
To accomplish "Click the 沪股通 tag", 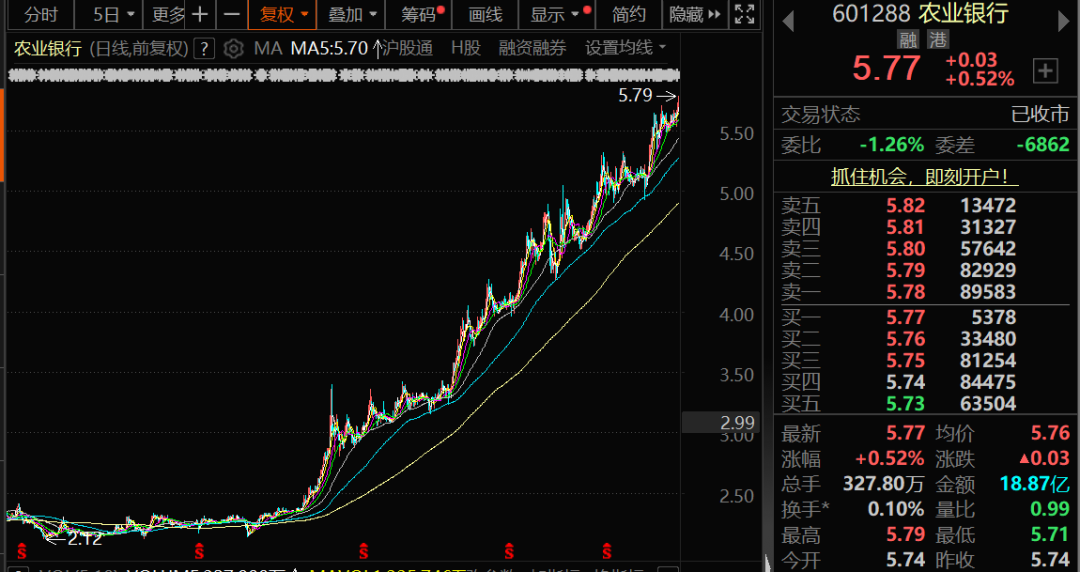I will click(x=407, y=48).
